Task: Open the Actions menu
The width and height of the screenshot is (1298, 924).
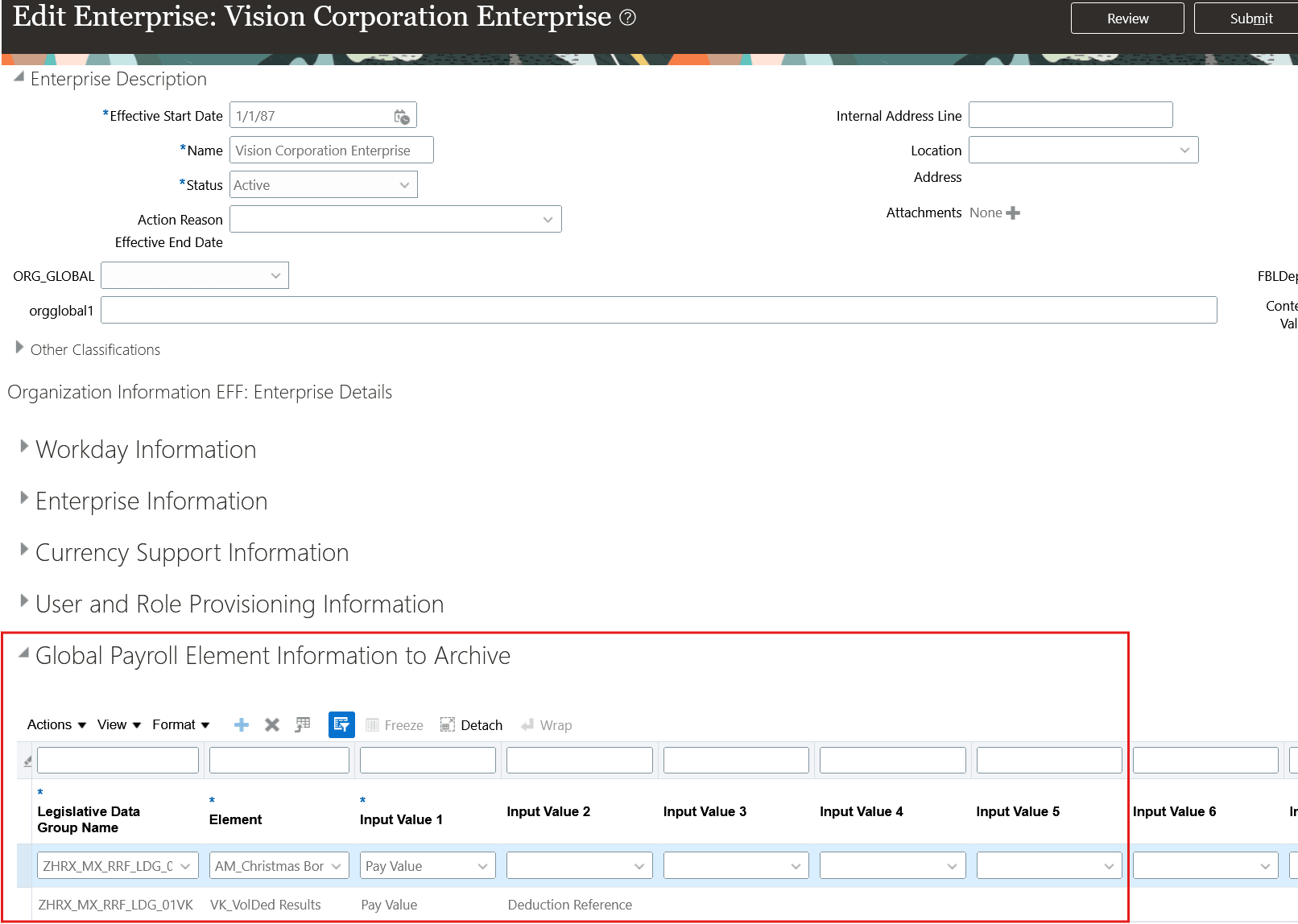Action: pos(56,724)
